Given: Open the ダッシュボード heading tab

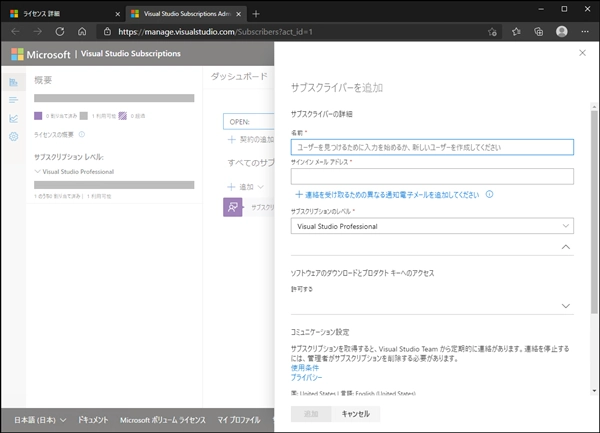Looking at the screenshot, I should [x=239, y=77].
